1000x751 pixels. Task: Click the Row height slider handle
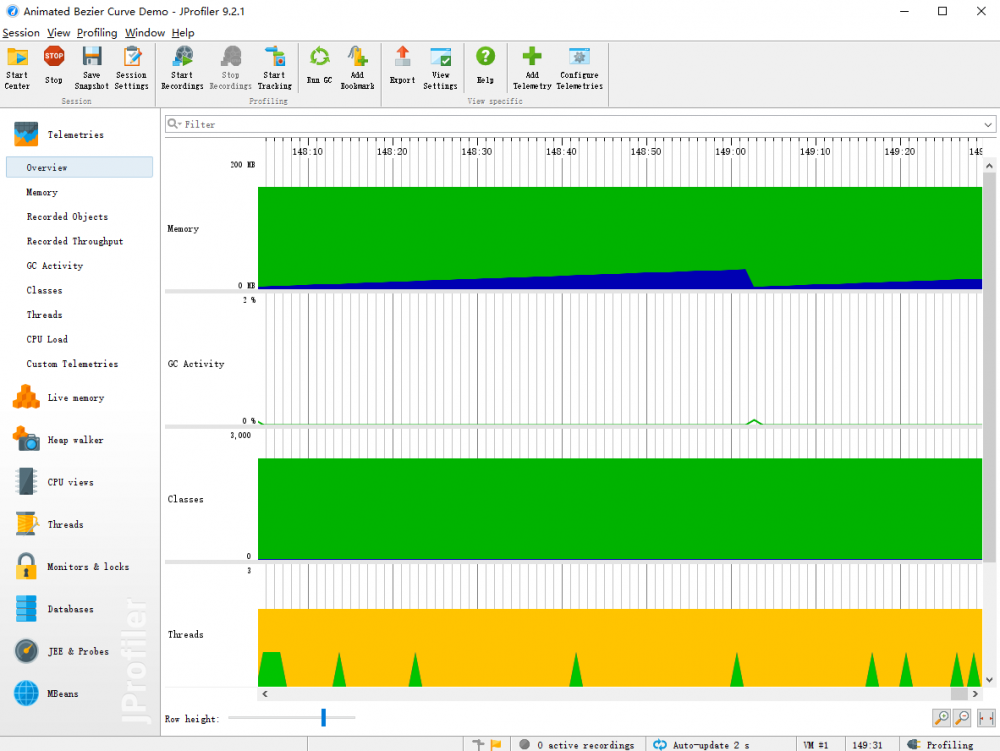click(x=323, y=717)
